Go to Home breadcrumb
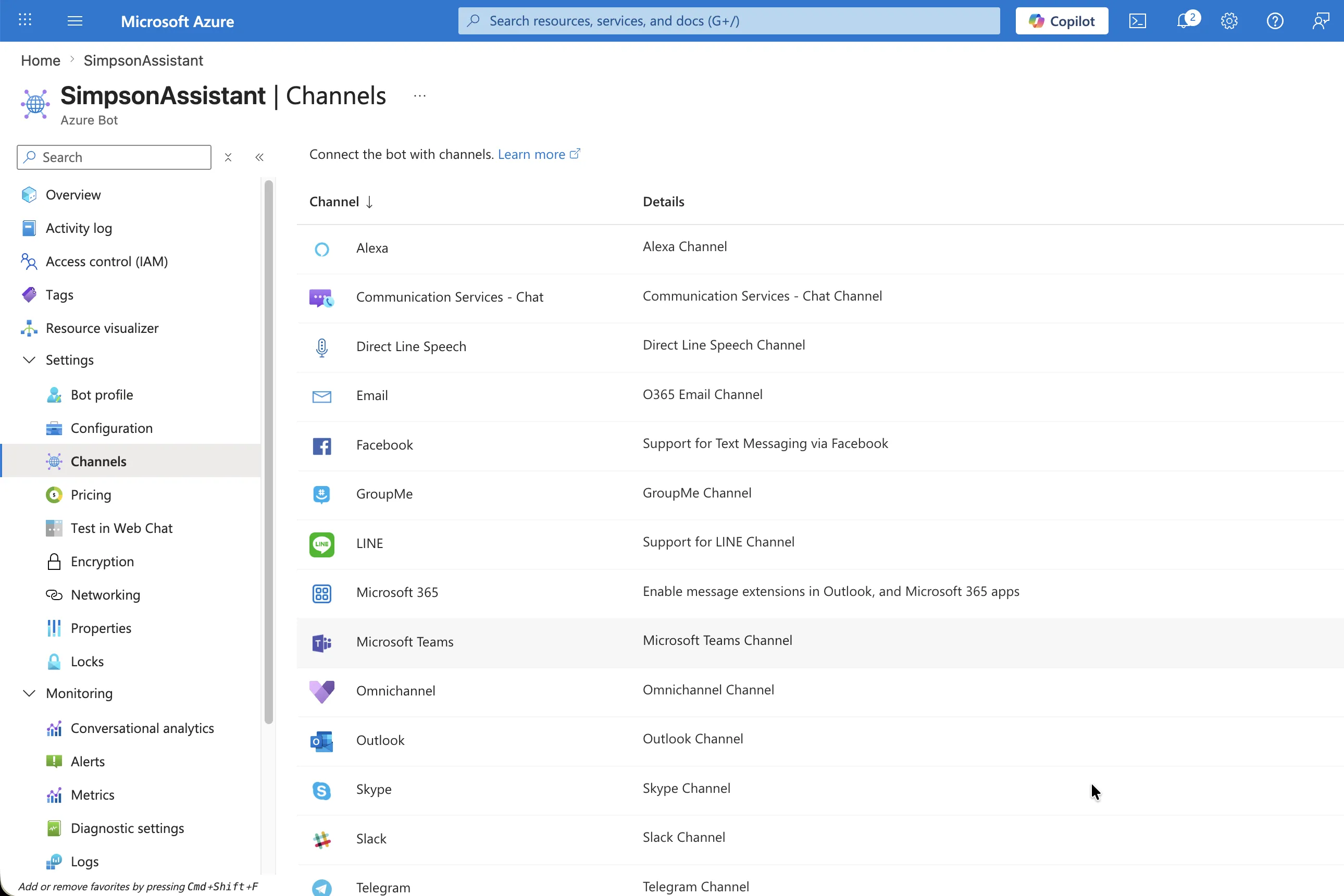Screen dimensions: 1344x896 (41, 60)
